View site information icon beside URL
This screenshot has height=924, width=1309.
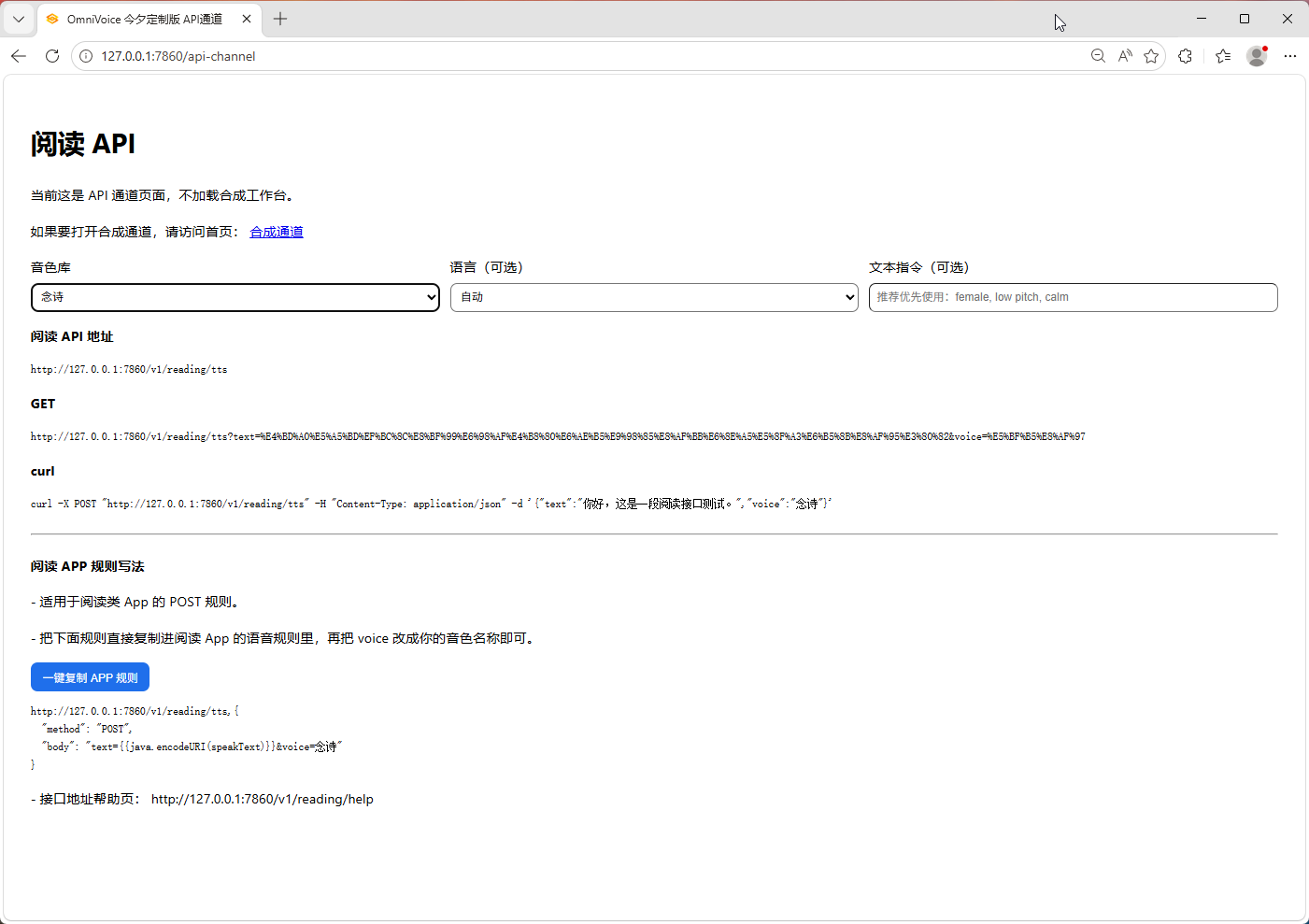coord(86,56)
